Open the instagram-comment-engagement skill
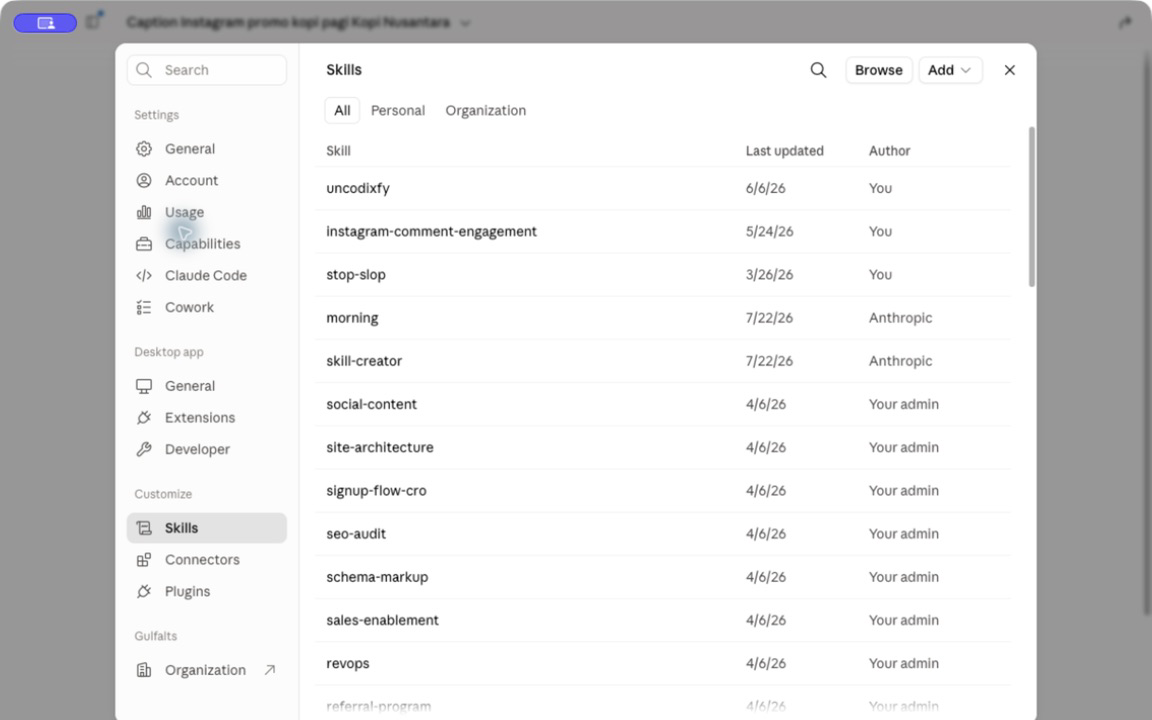 coord(663,231)
